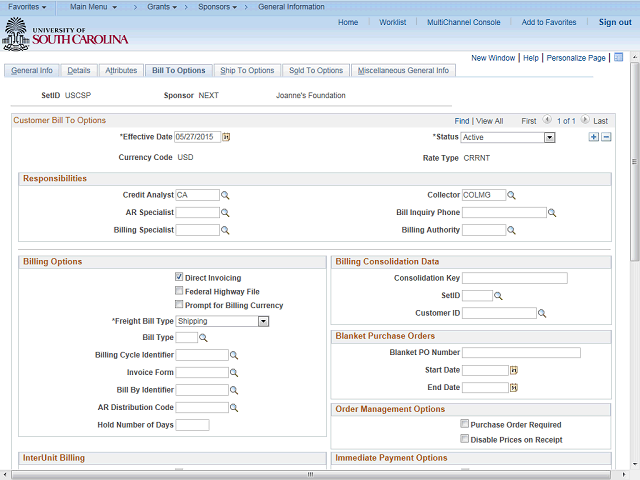Add a new row with plus icon

pos(594,137)
